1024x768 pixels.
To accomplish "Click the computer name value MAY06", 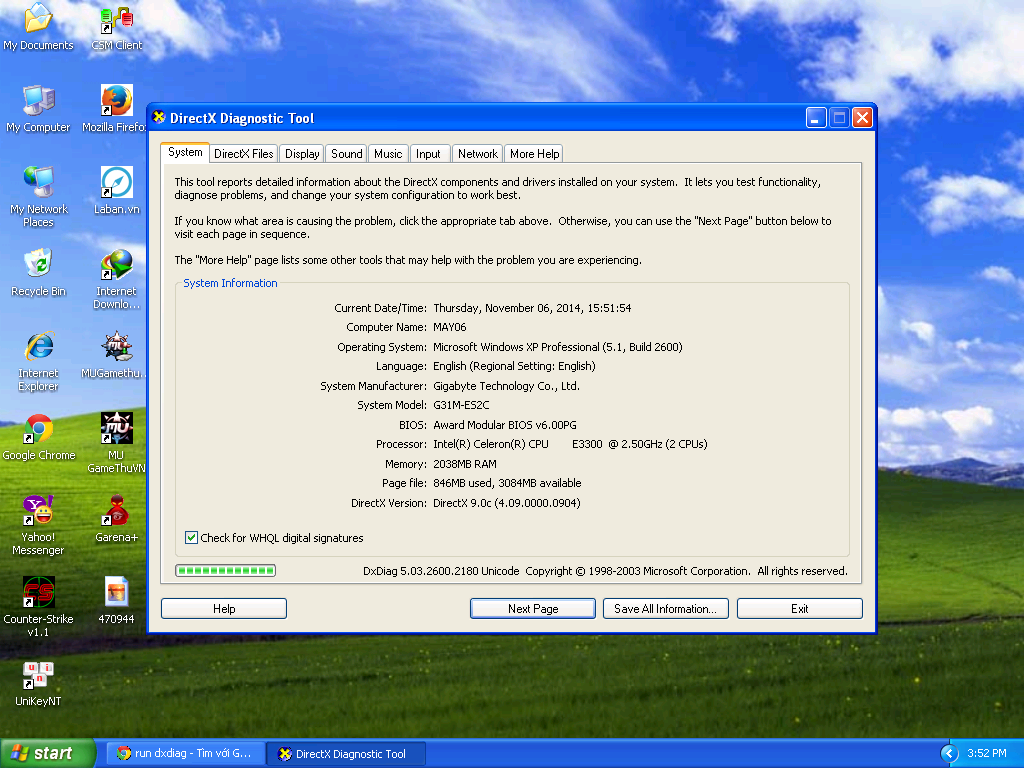I will 450,327.
